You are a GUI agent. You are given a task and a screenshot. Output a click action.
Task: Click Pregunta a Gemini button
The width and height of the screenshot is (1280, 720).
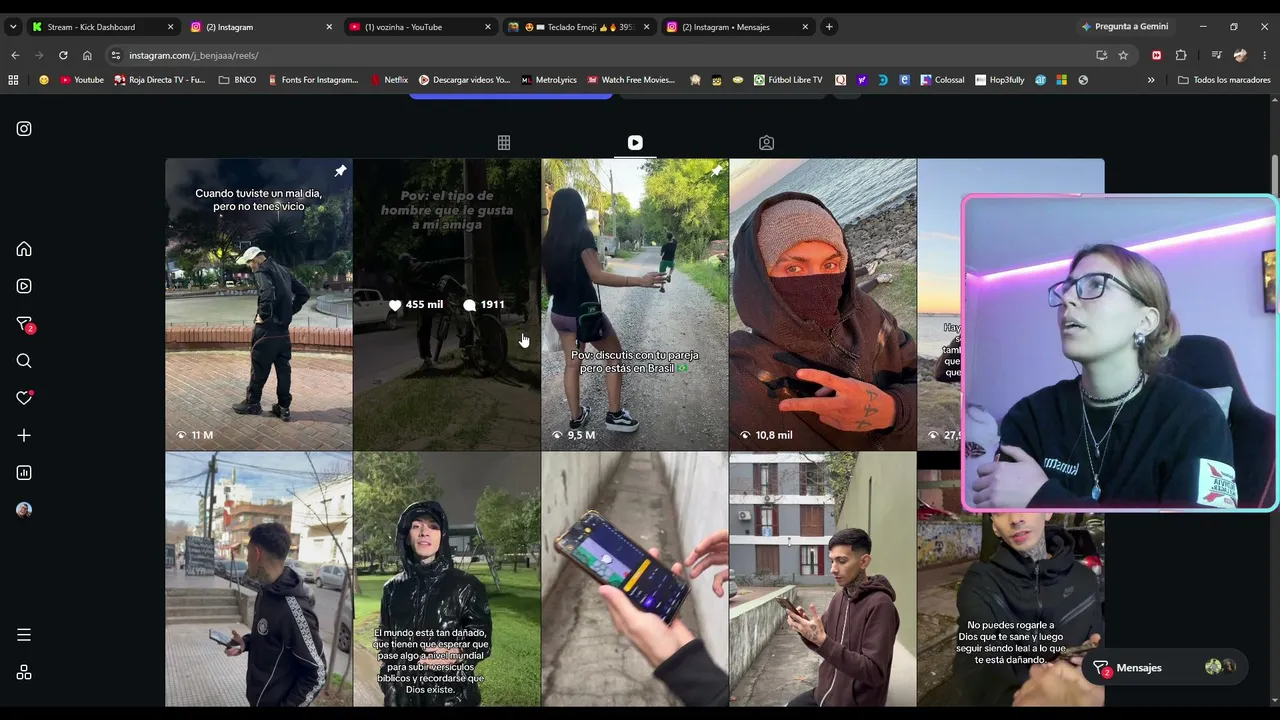click(1125, 27)
